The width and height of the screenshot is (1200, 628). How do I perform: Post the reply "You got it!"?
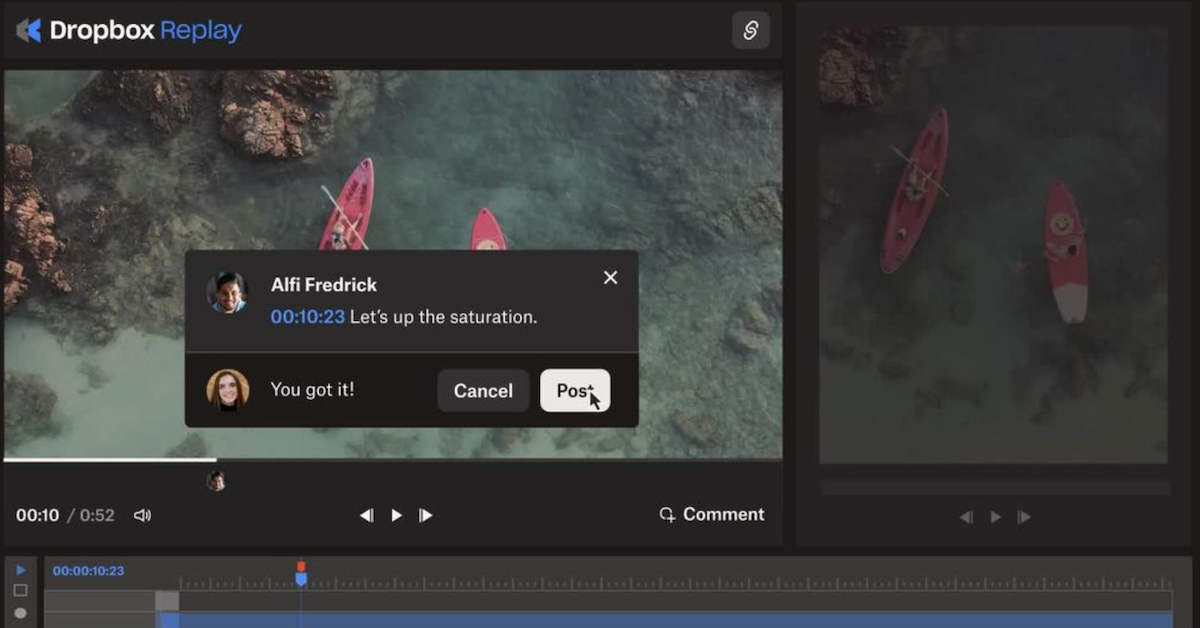click(575, 390)
